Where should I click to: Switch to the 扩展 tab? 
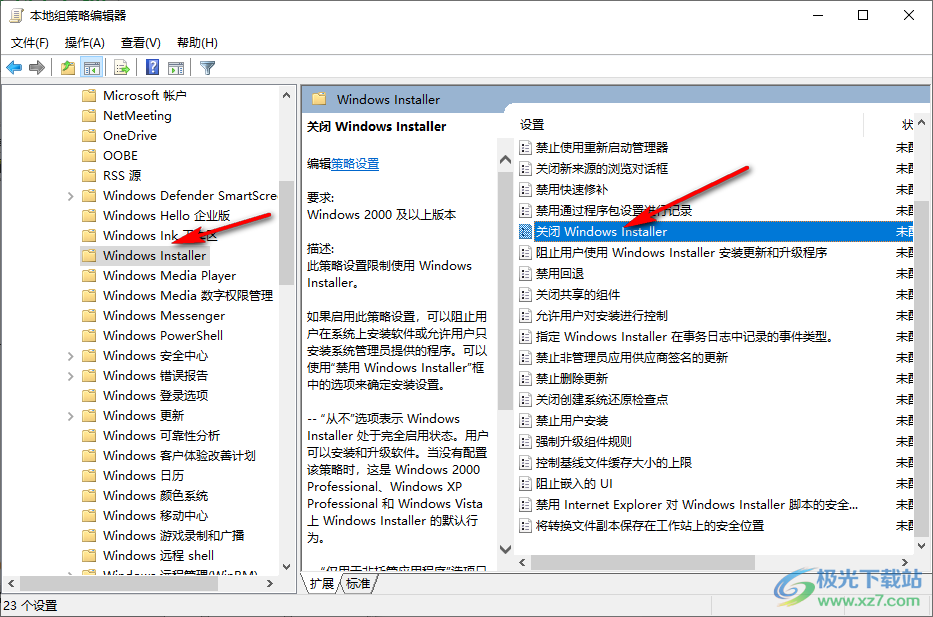[322, 584]
